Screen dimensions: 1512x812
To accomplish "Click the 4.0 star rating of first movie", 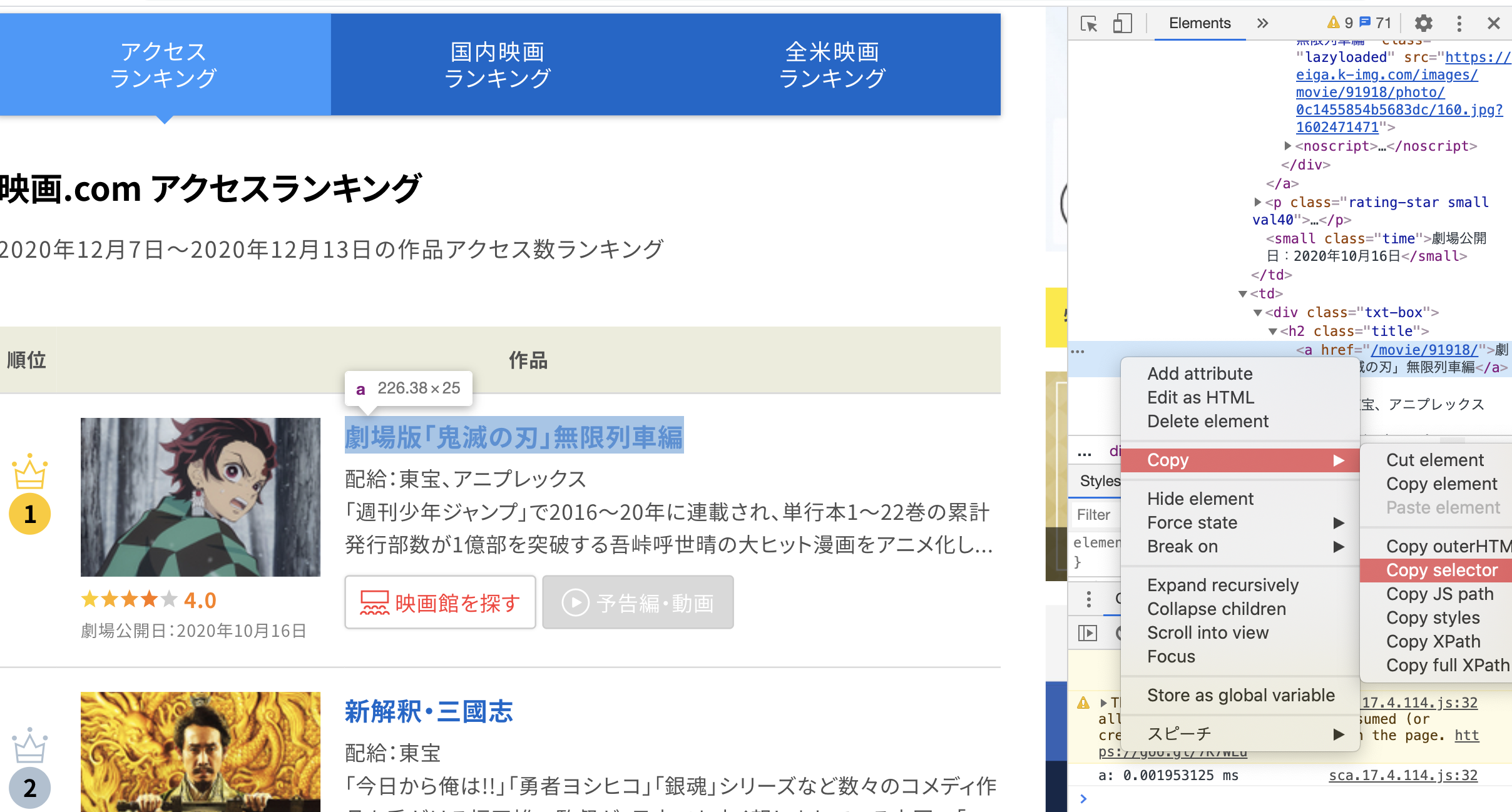I will tap(148, 600).
